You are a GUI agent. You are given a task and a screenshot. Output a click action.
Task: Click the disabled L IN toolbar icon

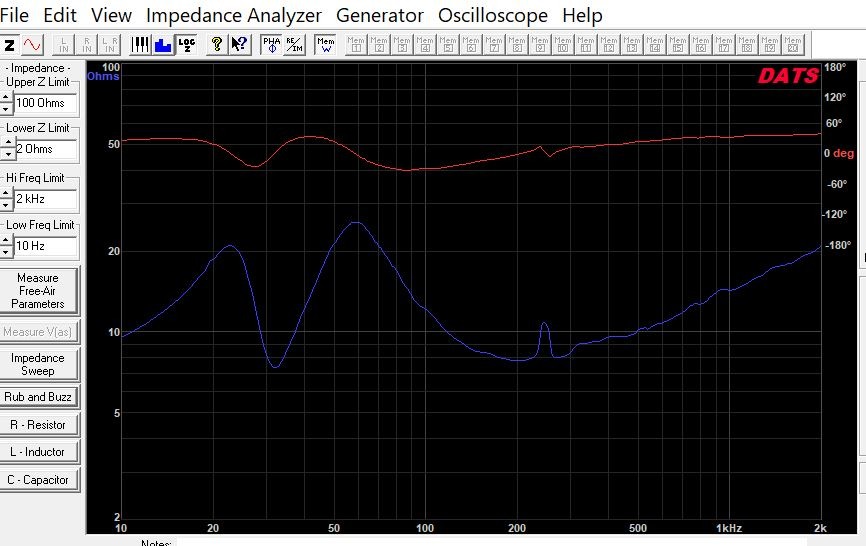(64, 45)
